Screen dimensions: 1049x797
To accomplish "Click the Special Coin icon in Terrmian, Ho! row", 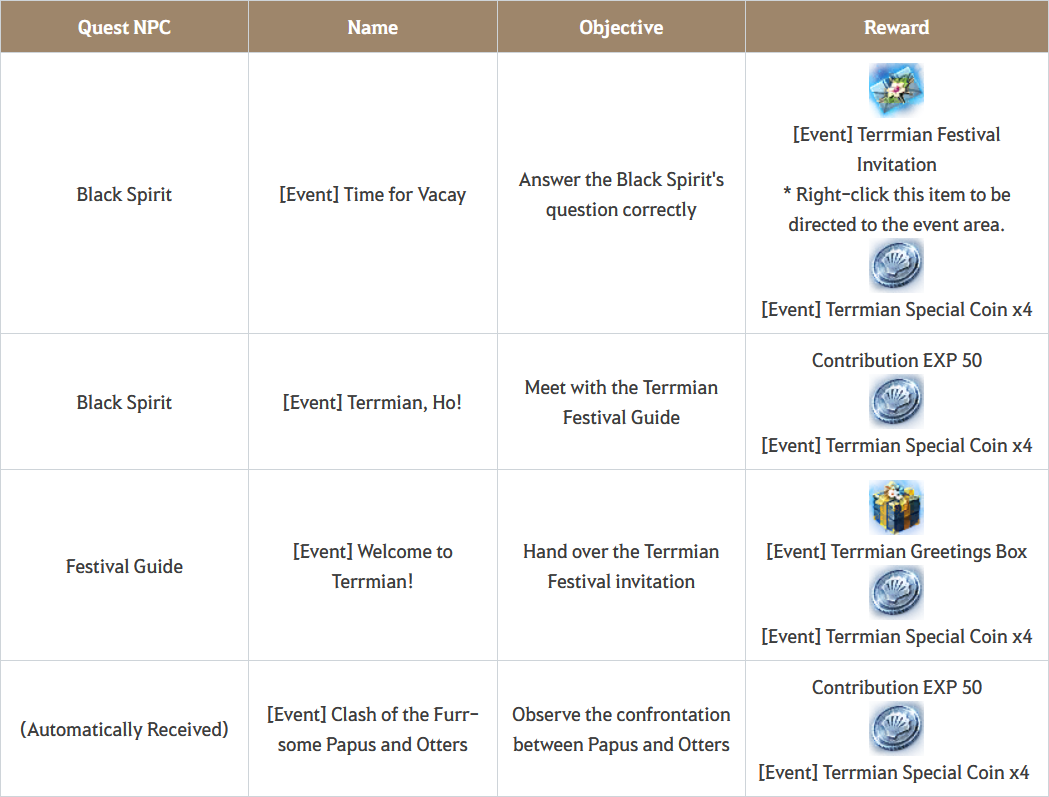I will click(x=896, y=402).
